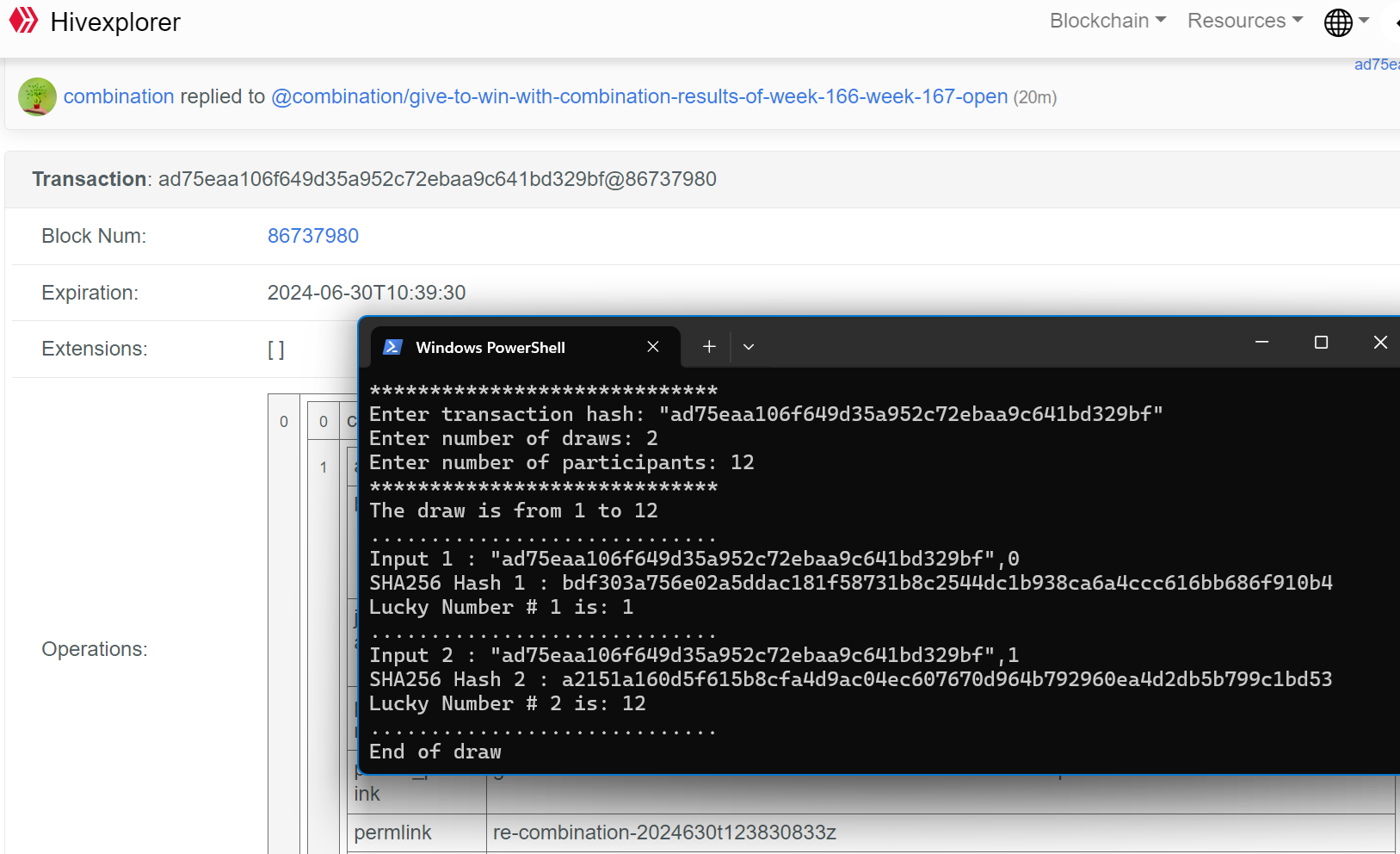Screen dimensions: 1400x854
Task: Click the 'Extensions:' label
Action: (x=95, y=349)
